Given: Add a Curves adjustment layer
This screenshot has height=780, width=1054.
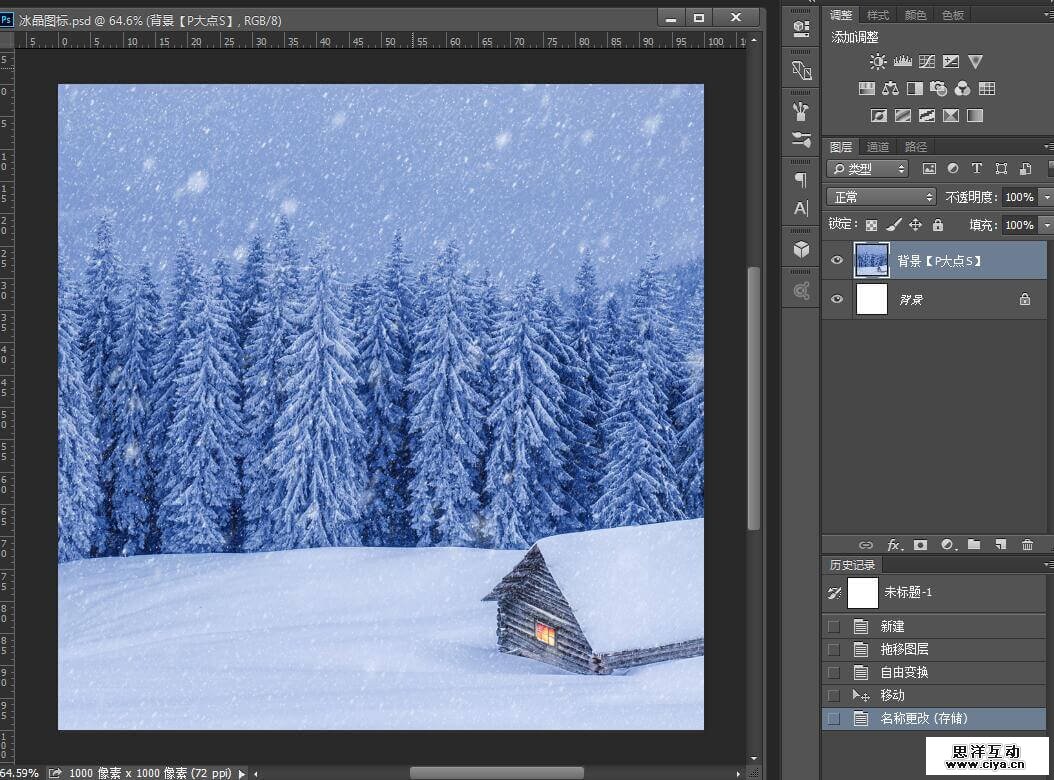Looking at the screenshot, I should point(927,62).
